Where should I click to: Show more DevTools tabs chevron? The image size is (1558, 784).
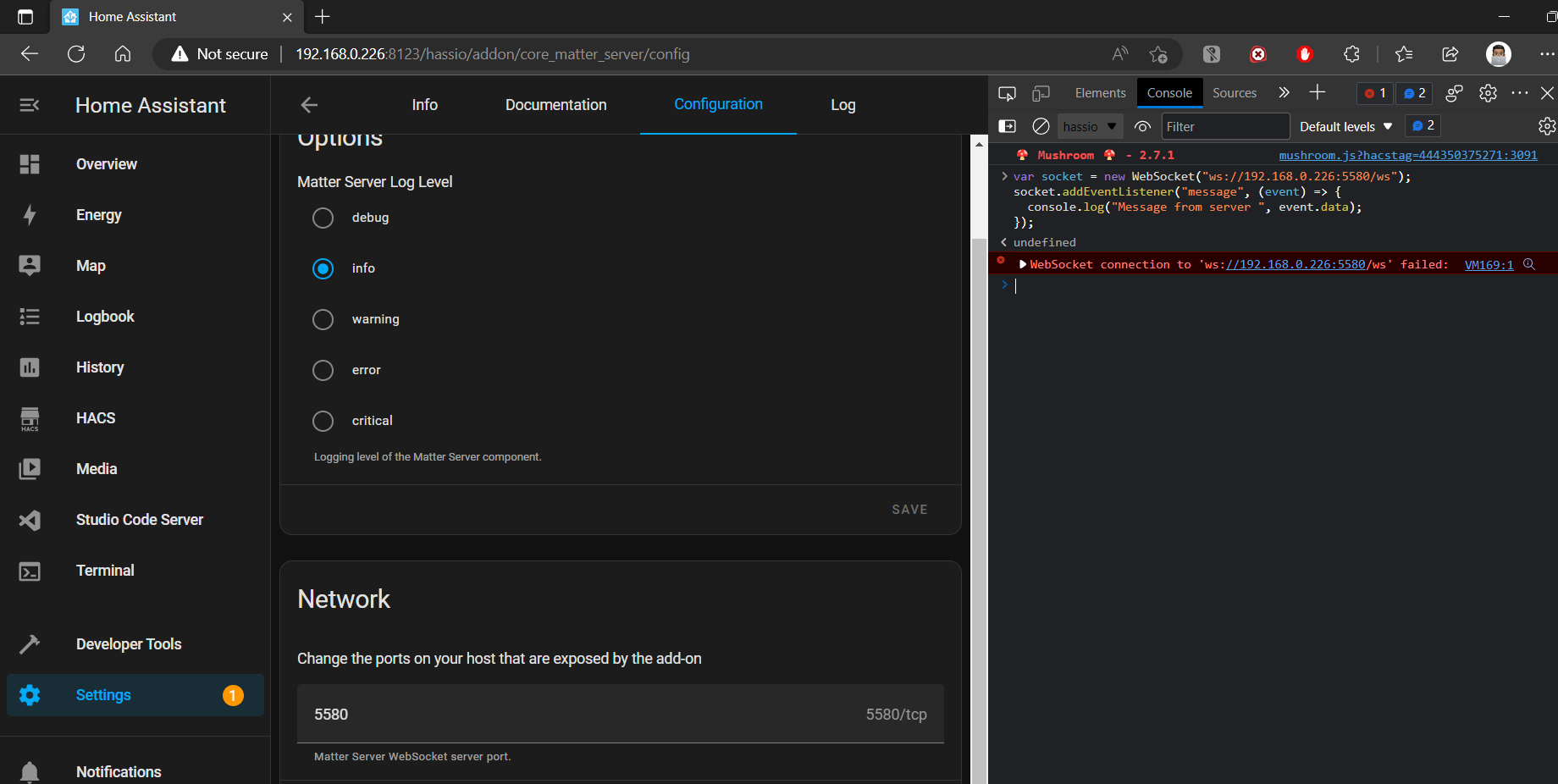(x=1284, y=92)
